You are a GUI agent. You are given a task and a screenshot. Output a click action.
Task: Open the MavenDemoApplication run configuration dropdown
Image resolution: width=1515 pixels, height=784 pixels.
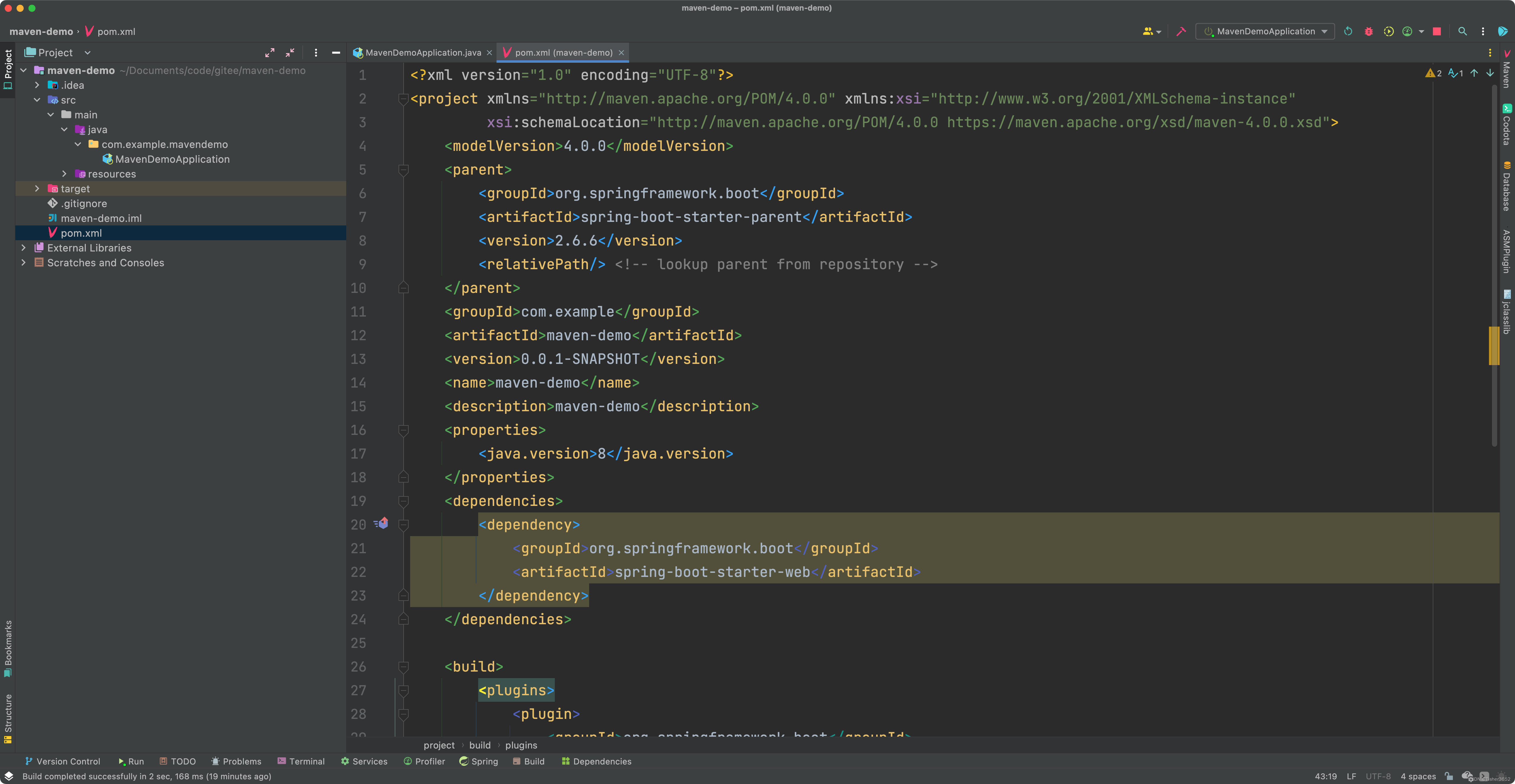pyautogui.click(x=1264, y=31)
